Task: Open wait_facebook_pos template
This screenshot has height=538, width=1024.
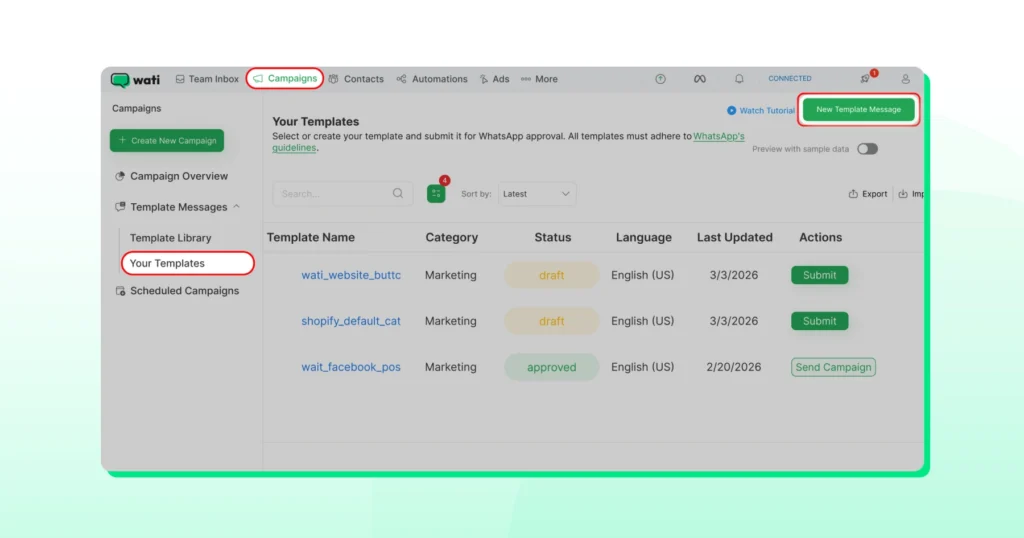Action: [351, 367]
